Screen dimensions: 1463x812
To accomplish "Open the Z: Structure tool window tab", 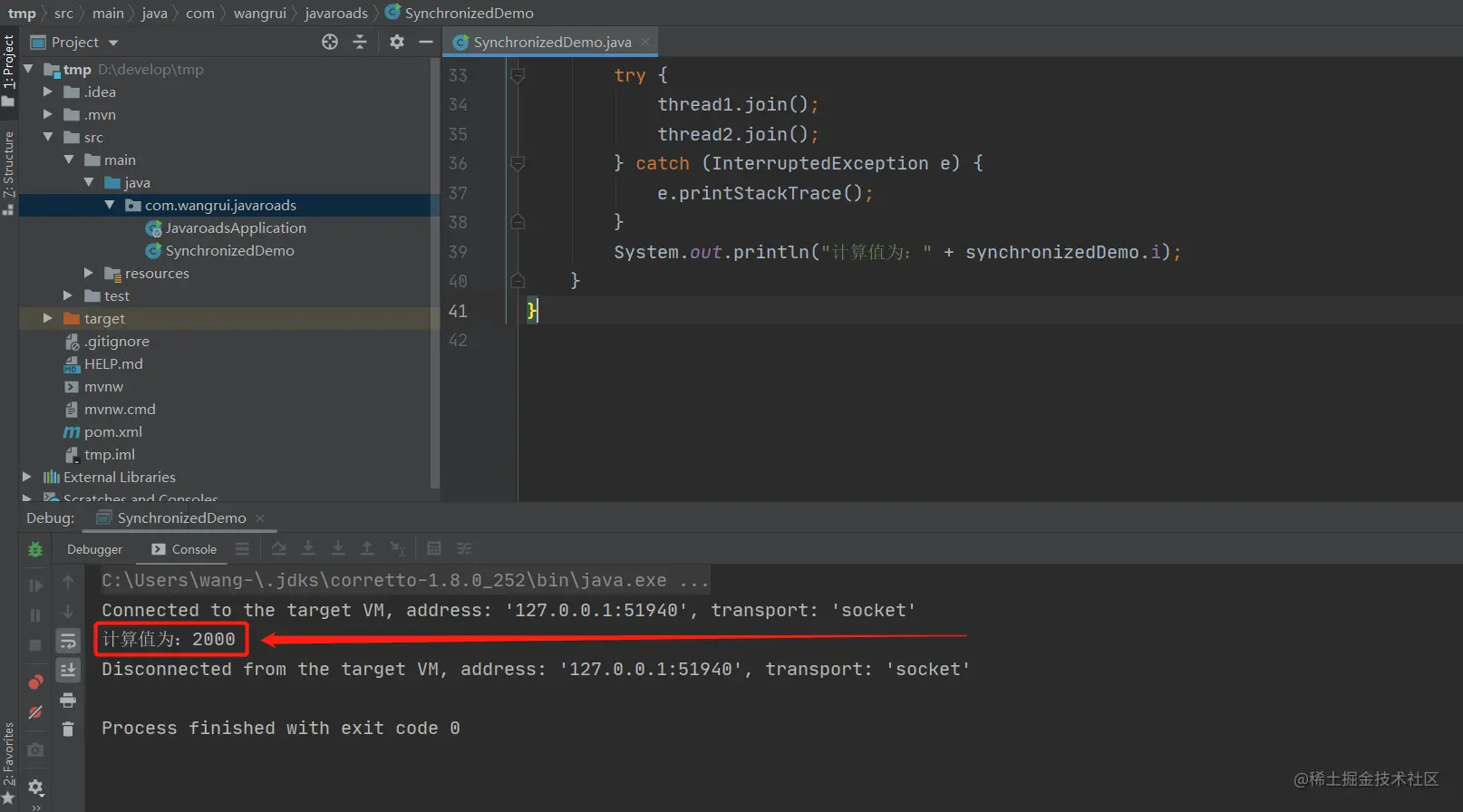I will [x=9, y=172].
